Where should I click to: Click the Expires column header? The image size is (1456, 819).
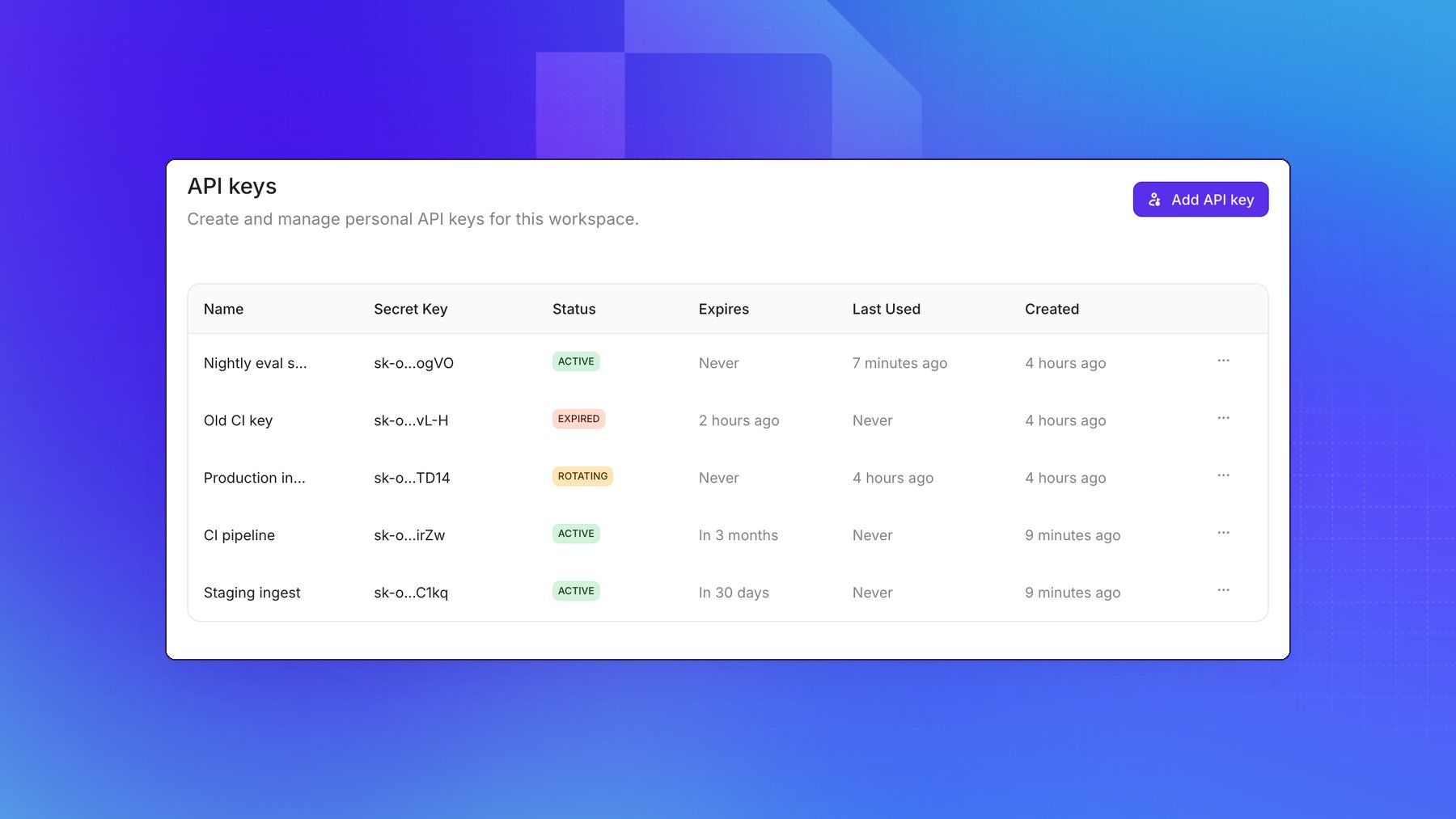coord(724,309)
